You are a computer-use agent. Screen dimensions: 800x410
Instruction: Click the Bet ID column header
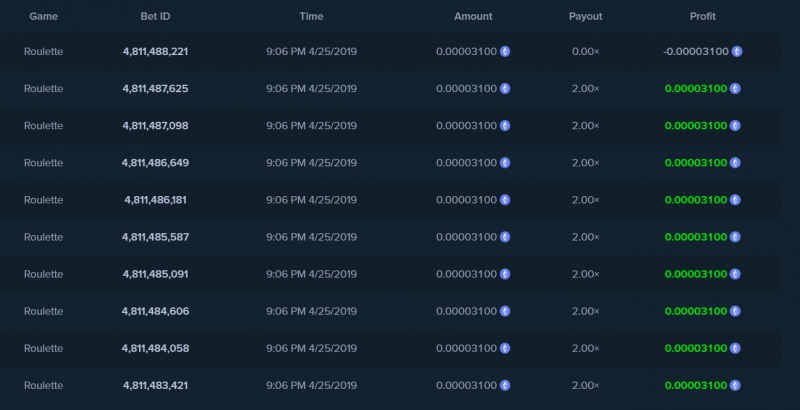click(155, 16)
